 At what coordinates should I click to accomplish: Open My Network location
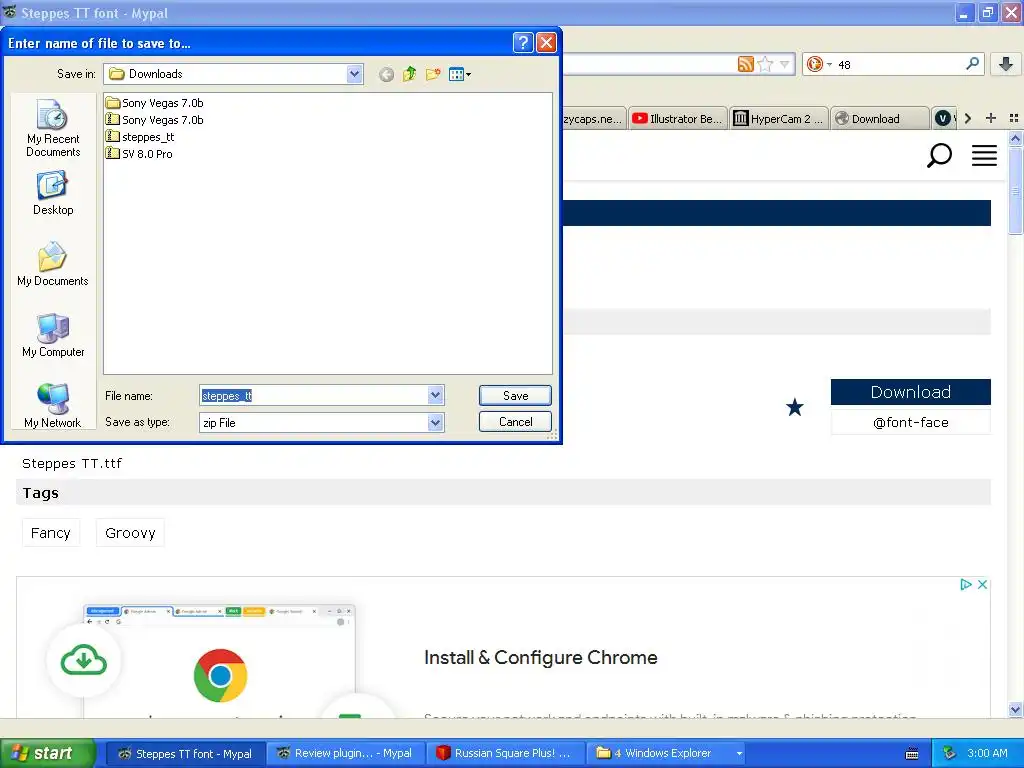point(53,406)
